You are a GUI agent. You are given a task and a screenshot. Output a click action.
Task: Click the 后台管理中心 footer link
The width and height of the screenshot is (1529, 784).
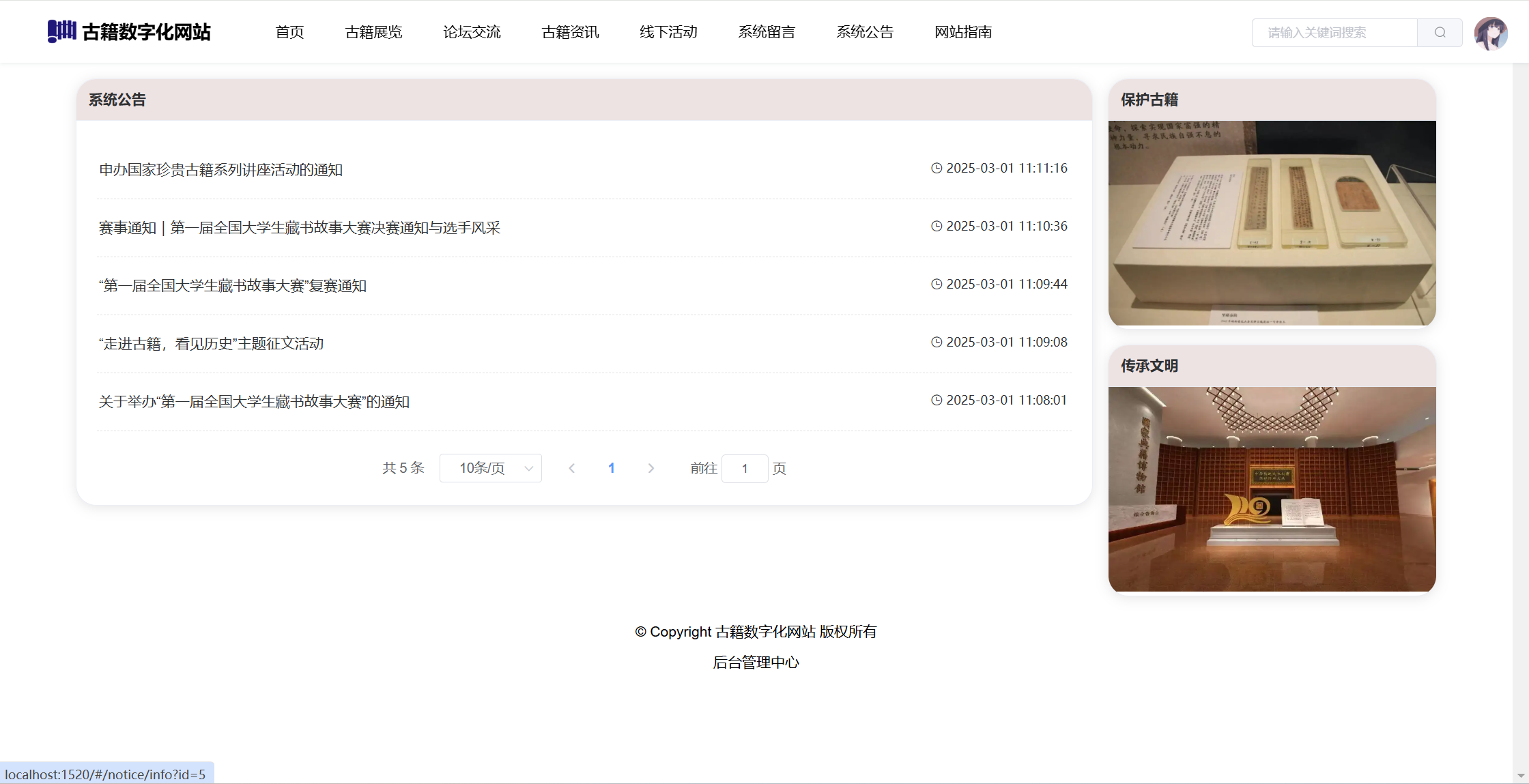click(x=756, y=663)
